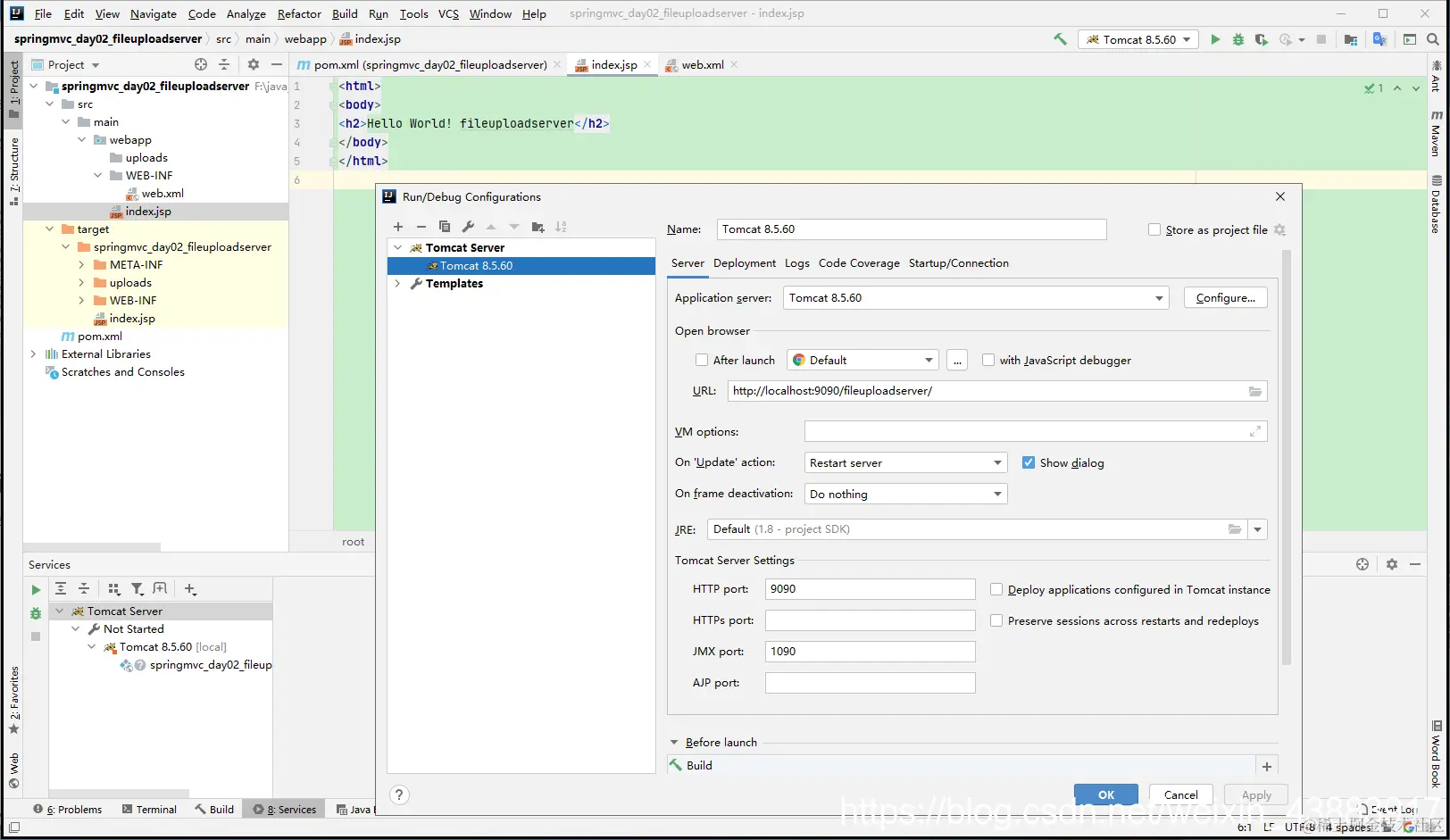The image size is (1450, 840).
Task: Expand all nodes in the Services toolbar
Action: tap(61, 588)
